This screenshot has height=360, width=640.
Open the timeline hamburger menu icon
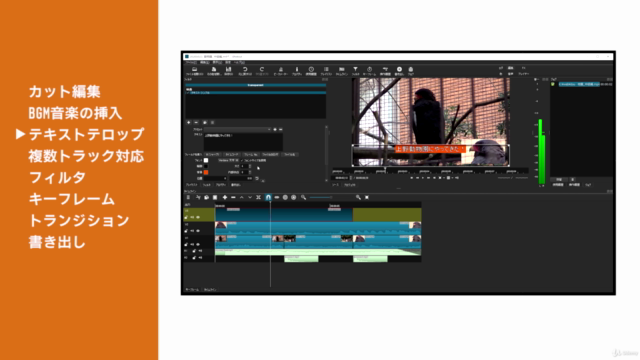(188, 198)
